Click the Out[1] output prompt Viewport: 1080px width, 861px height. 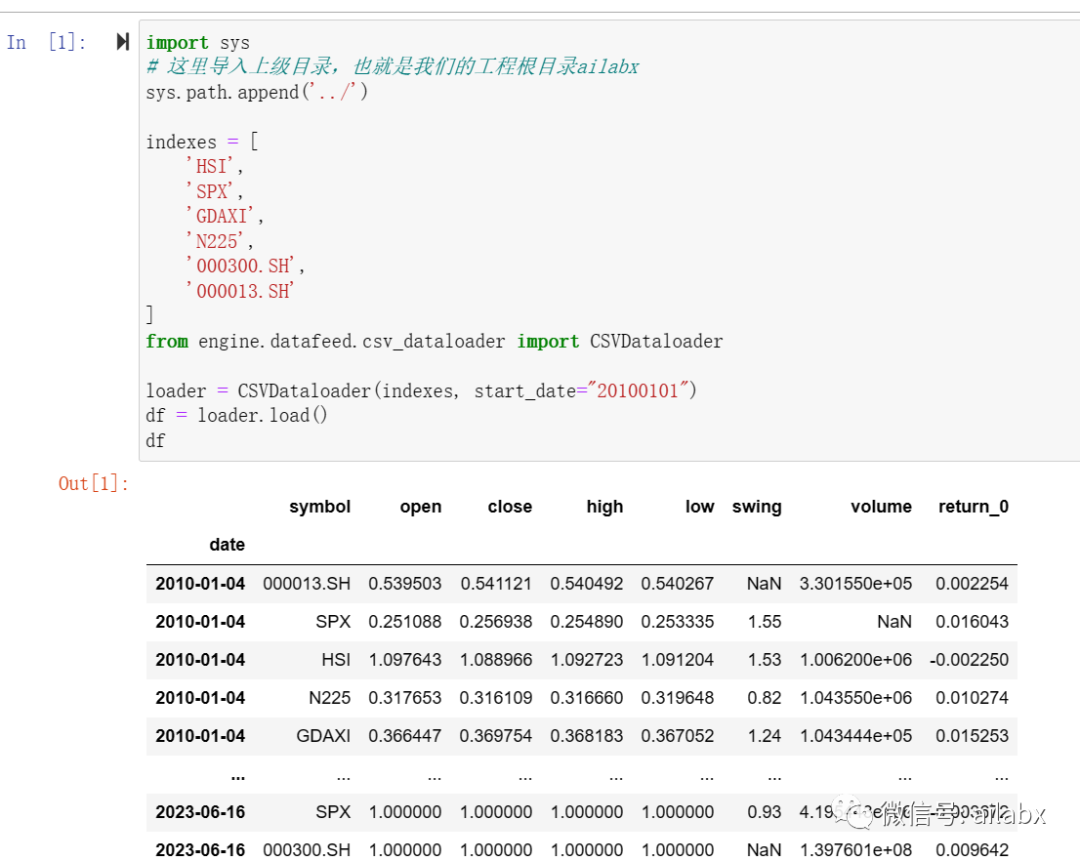coord(93,484)
